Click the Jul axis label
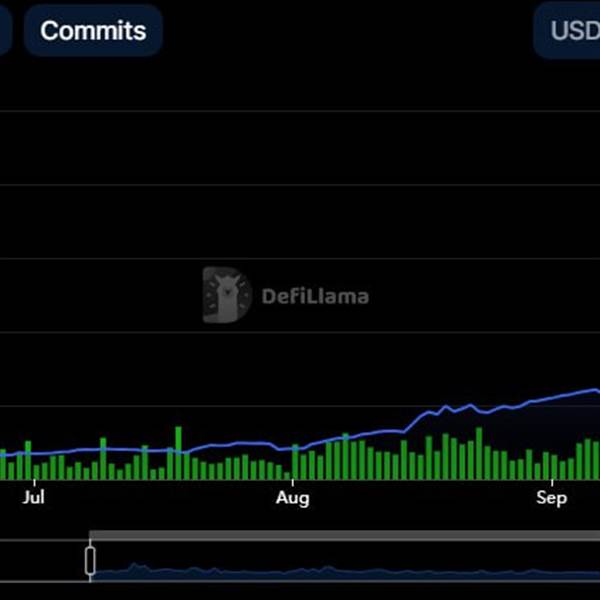The image size is (600, 600). [34, 497]
